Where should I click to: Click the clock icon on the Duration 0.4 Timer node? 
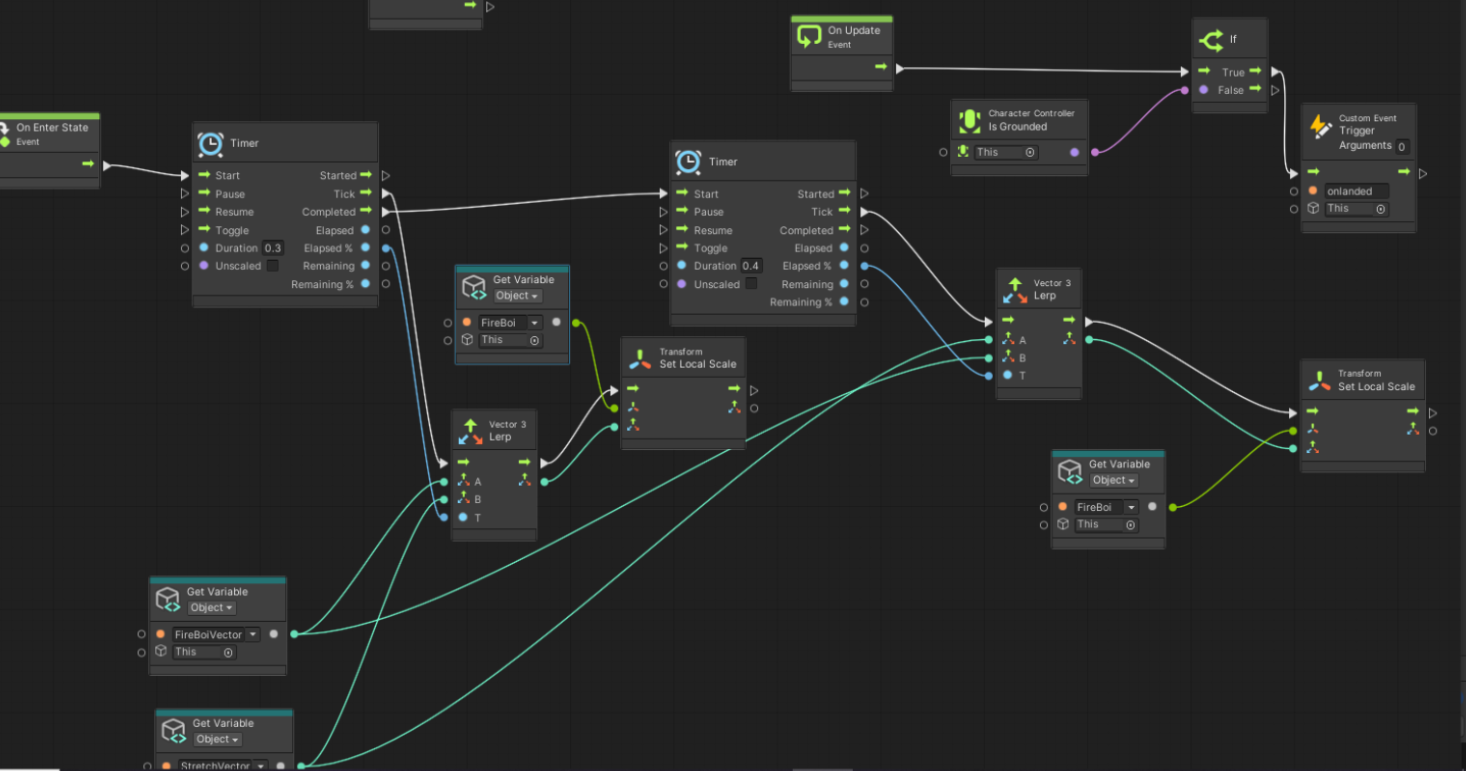coord(688,162)
